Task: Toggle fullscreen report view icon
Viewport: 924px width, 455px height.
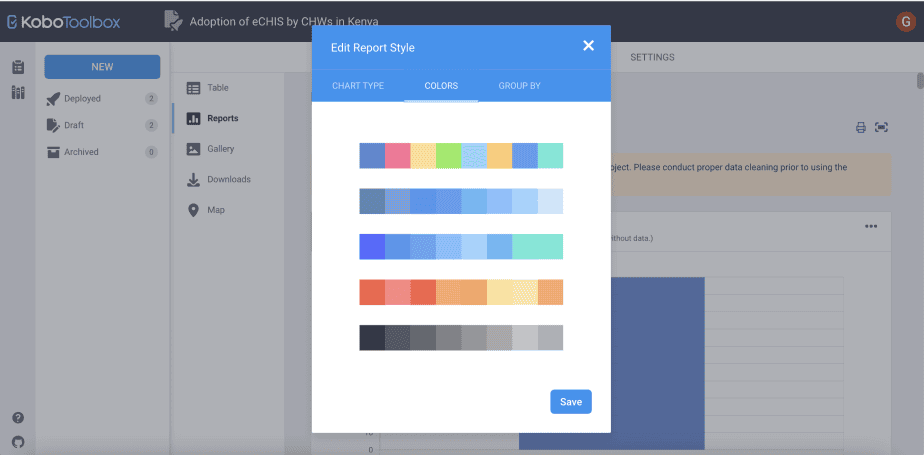Action: (881, 127)
